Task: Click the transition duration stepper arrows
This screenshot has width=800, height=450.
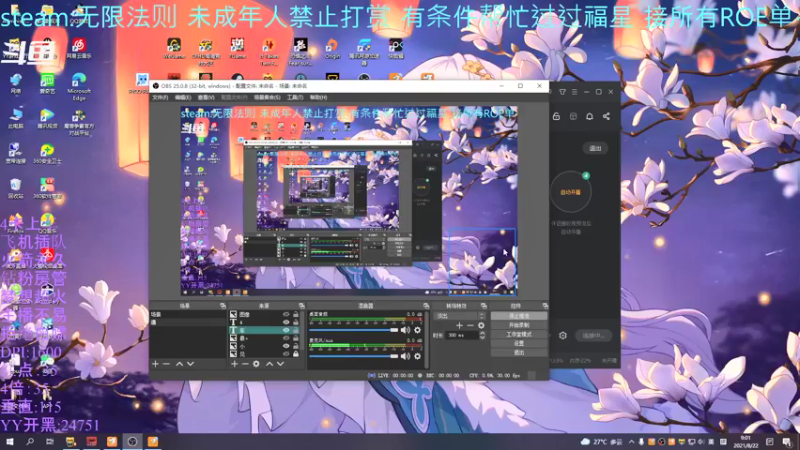Action: pos(482,335)
